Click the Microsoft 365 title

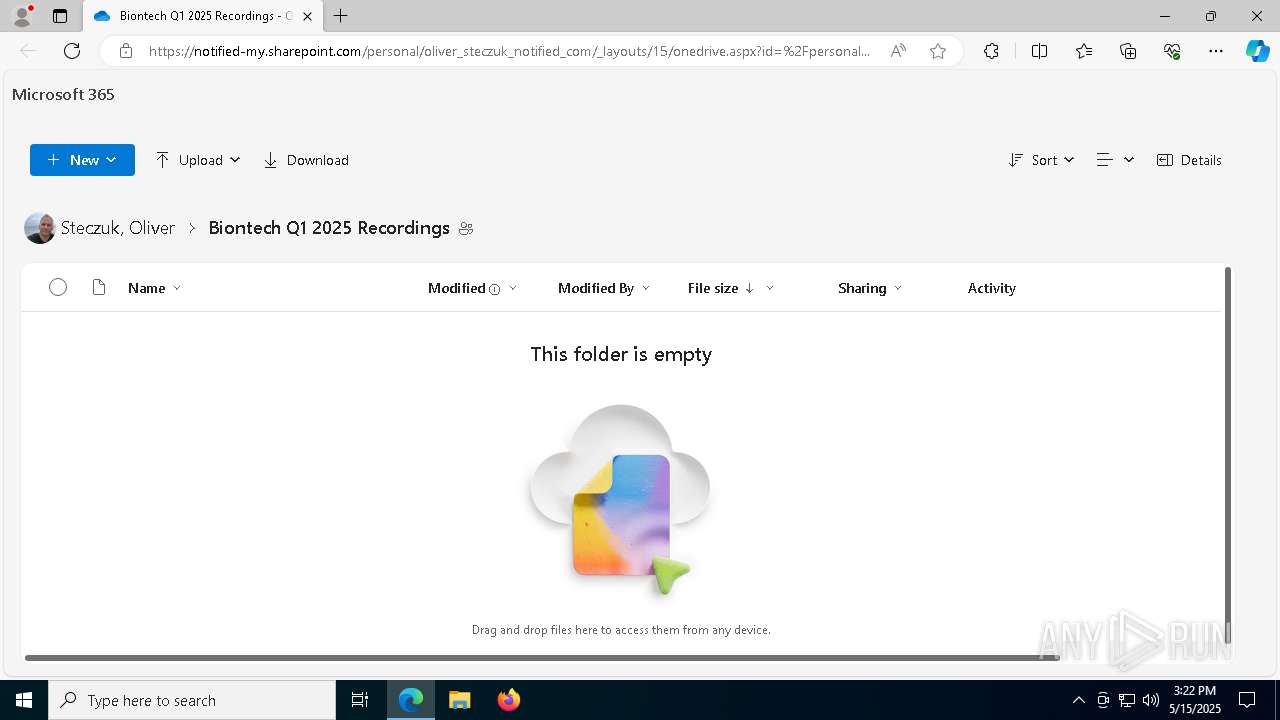pos(63,94)
